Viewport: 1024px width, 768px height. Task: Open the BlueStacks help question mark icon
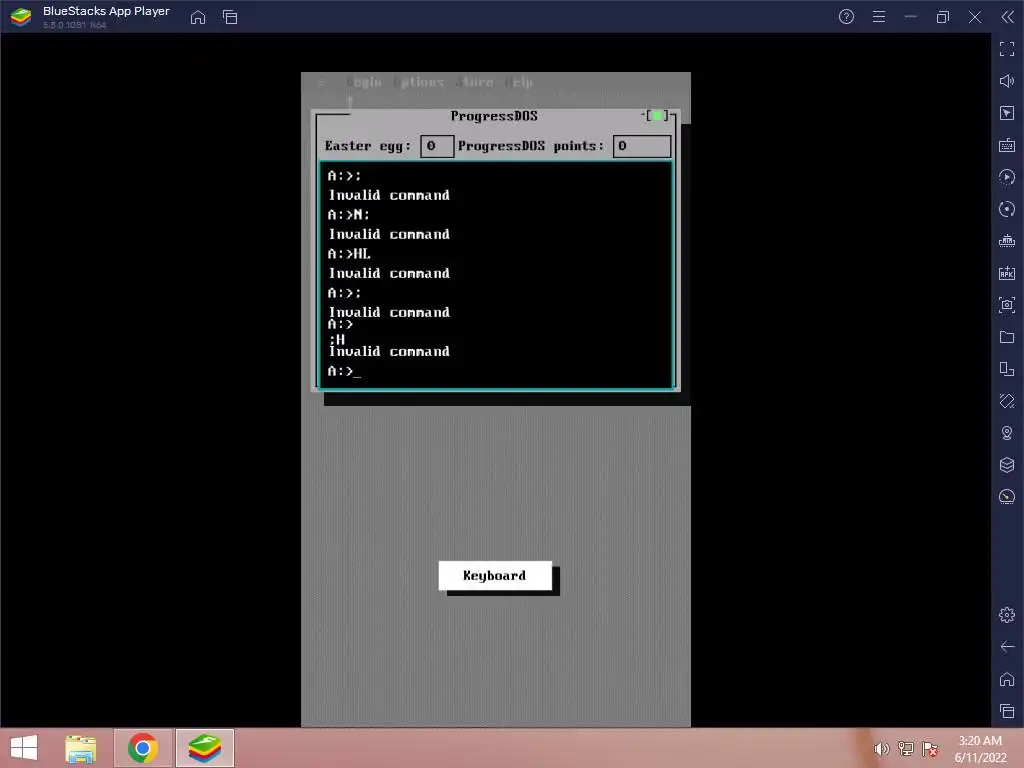pos(846,17)
